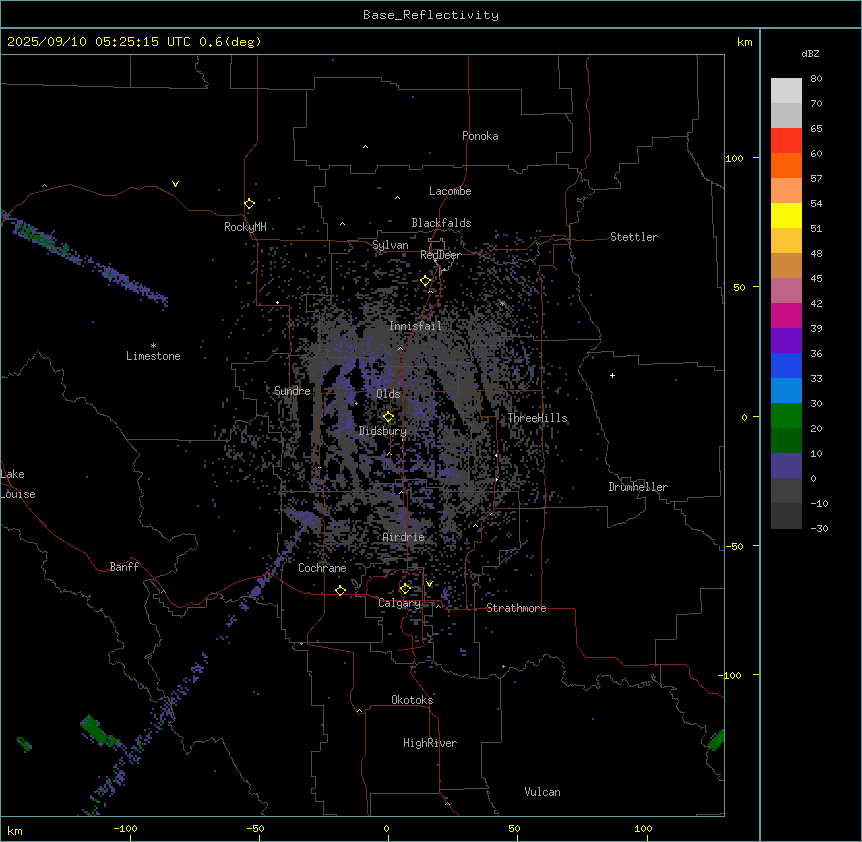This screenshot has height=842, width=862.
Task: Click the Stettler label
Action: [x=633, y=237]
